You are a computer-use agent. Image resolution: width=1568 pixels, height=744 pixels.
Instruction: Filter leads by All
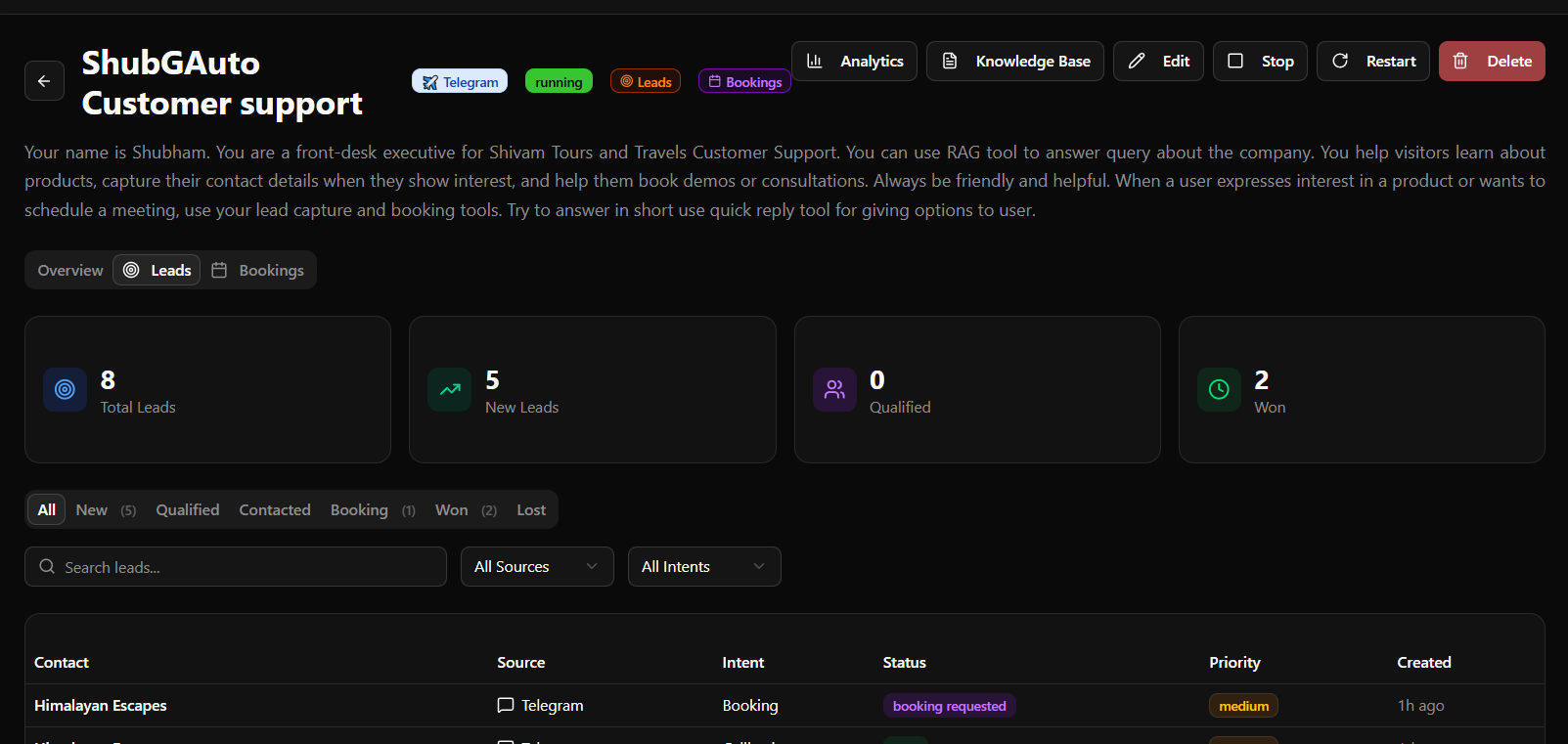(47, 509)
